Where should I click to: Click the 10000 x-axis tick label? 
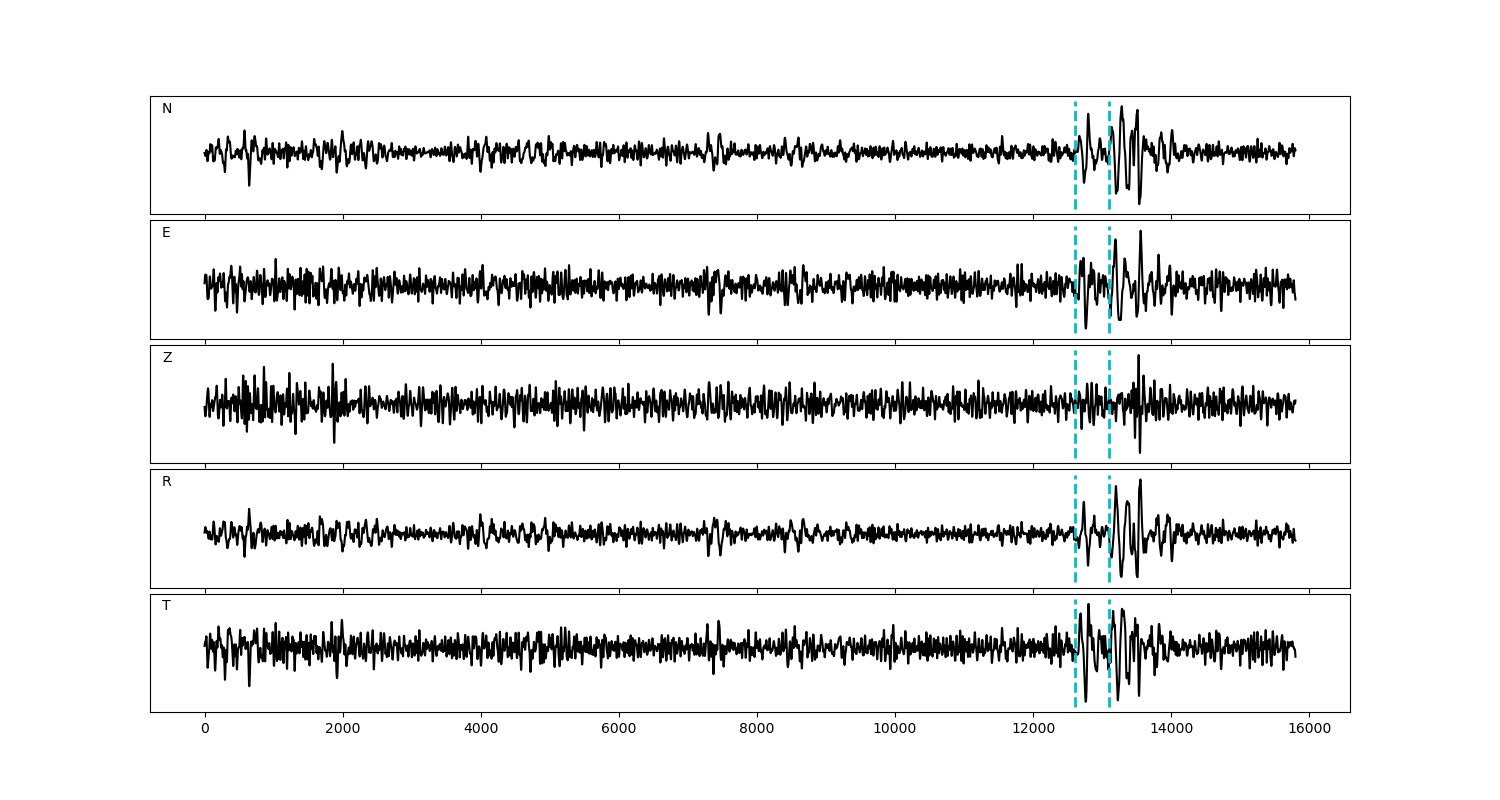tap(894, 730)
